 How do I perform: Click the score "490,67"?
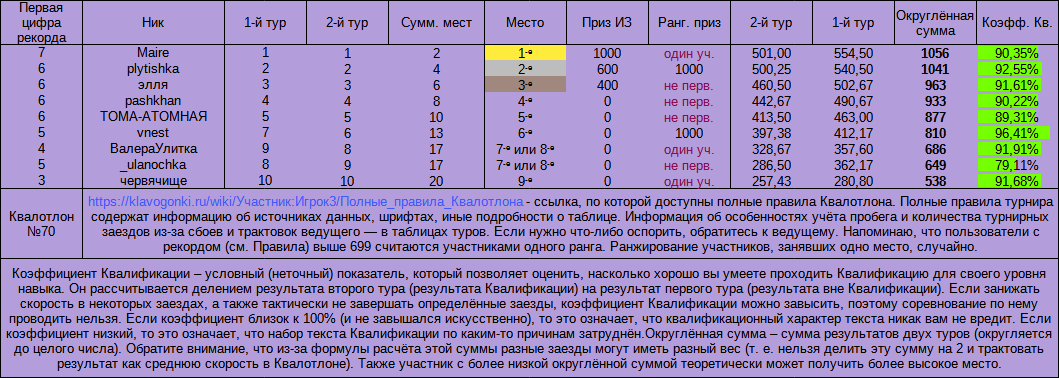[853, 101]
